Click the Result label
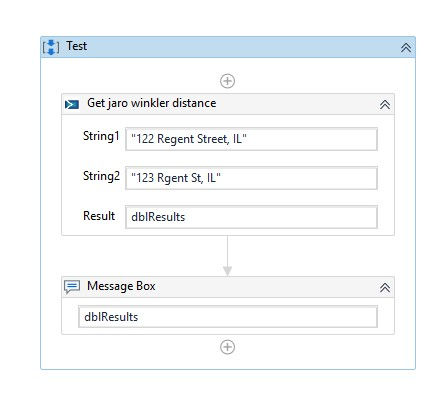 click(x=99, y=216)
